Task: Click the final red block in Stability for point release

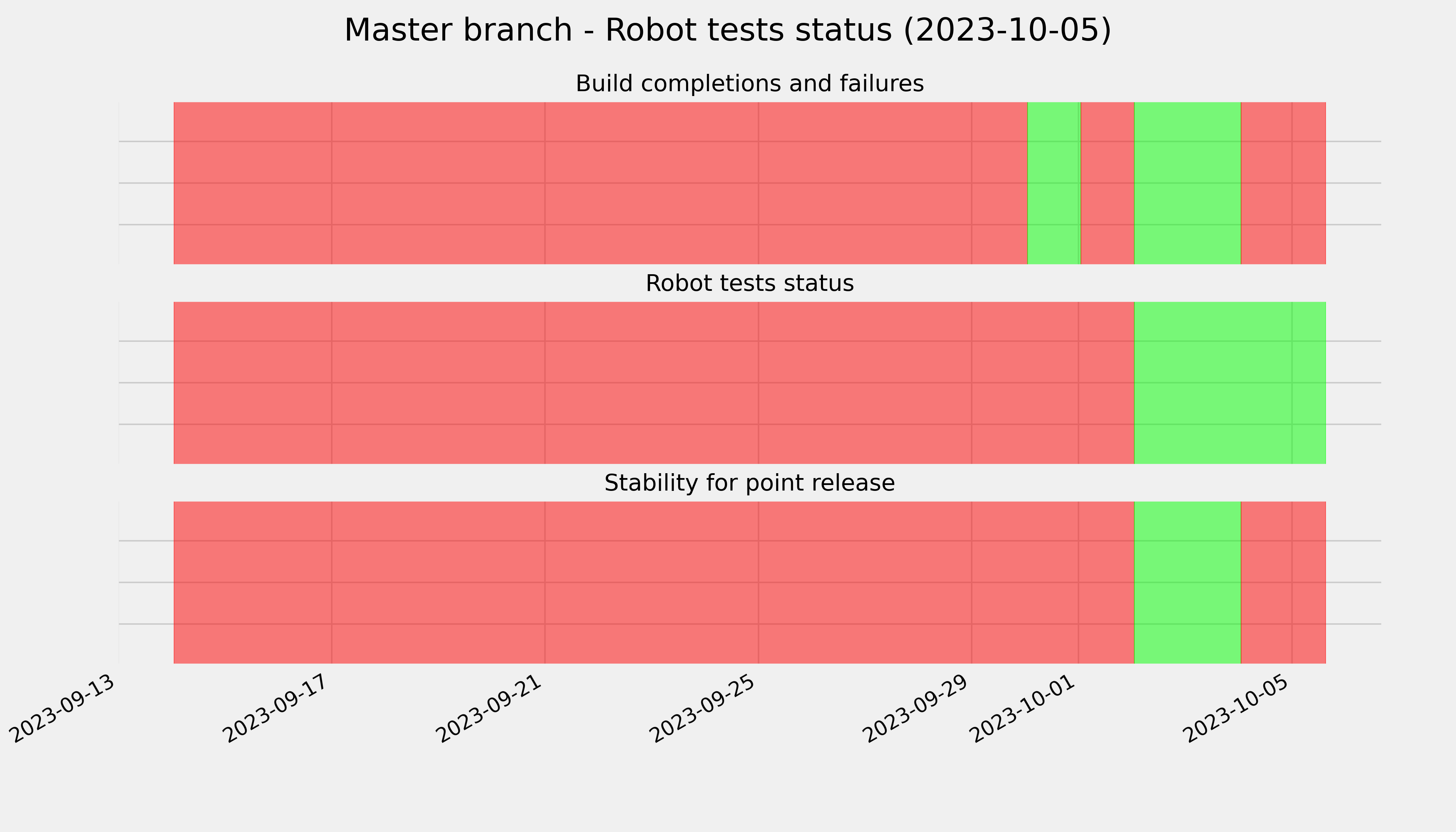Action: tap(1283, 582)
